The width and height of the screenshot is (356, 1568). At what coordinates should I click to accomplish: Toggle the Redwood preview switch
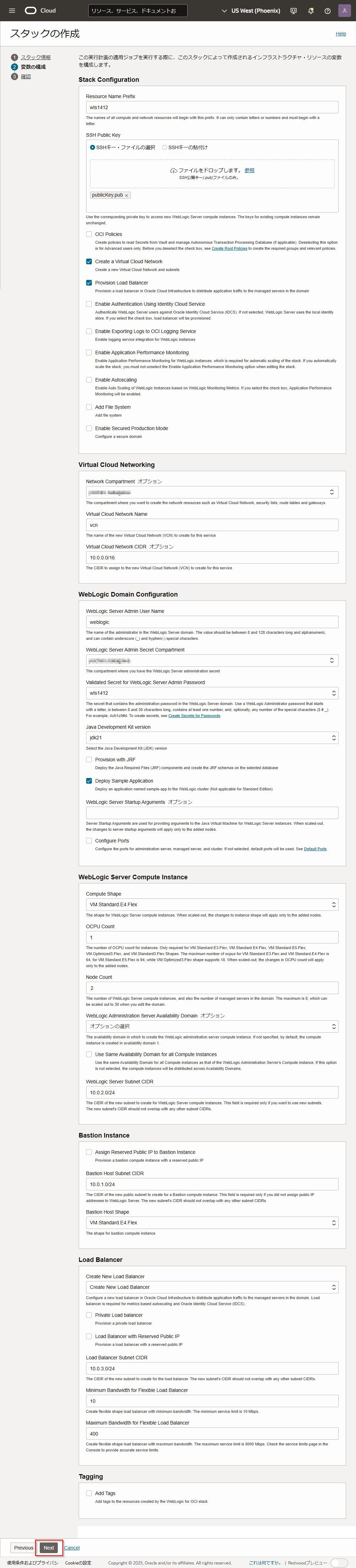pyautogui.click(x=338, y=1563)
